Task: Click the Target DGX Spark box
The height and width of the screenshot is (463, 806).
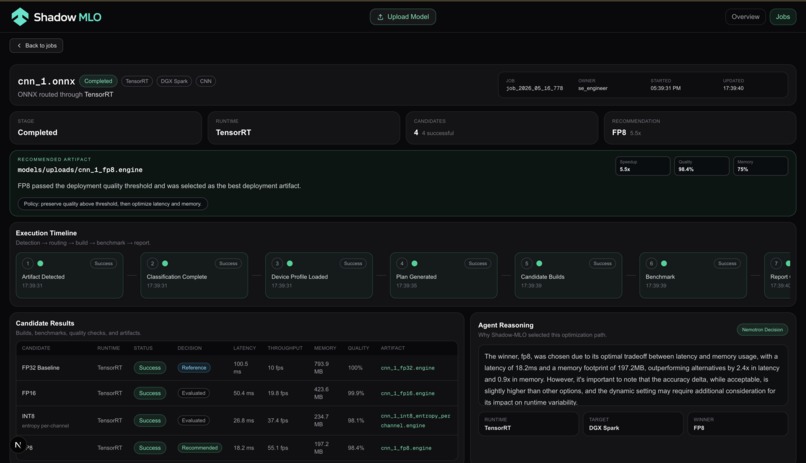Action: [633, 424]
